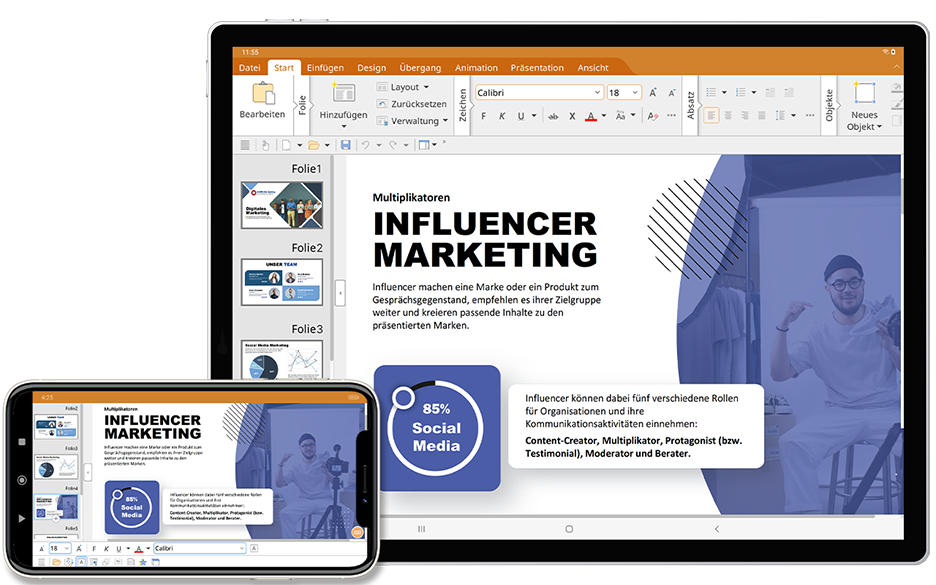The width and height of the screenshot is (936, 585).
Task: Tap the Android home circle on the tablet
Action: click(x=569, y=529)
